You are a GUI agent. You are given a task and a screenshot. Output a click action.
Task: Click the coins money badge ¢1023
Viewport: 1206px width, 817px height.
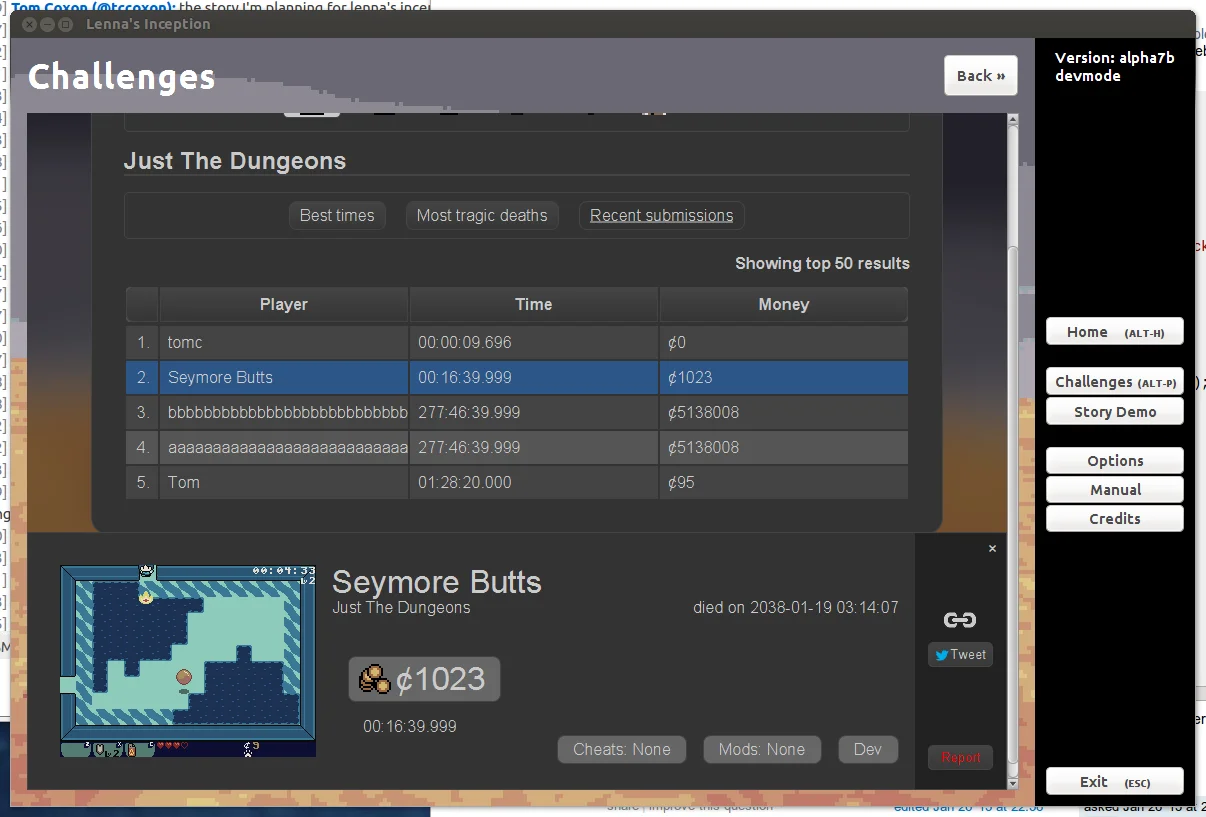(x=424, y=679)
